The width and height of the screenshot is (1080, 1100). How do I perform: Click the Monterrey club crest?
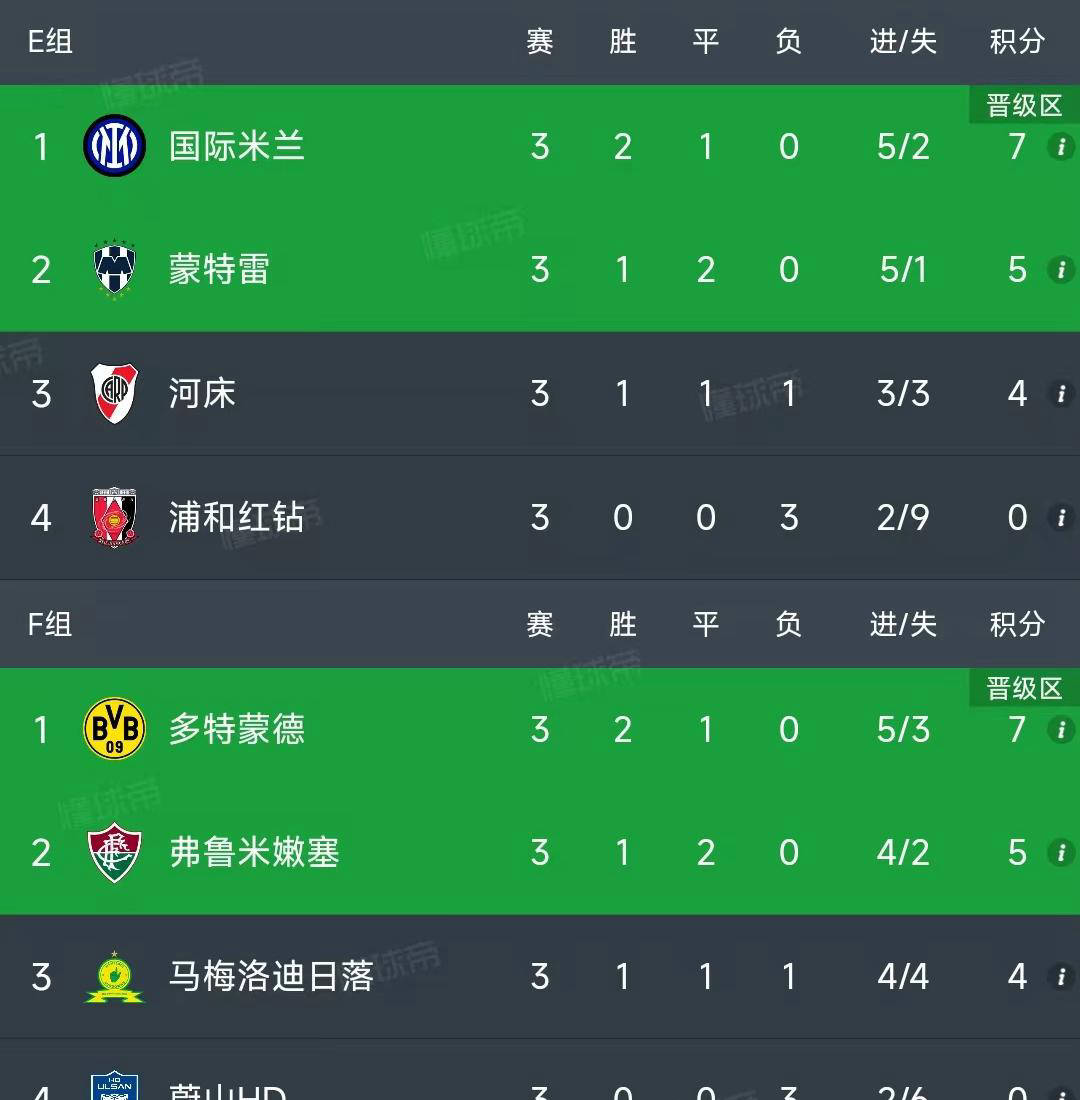point(114,270)
